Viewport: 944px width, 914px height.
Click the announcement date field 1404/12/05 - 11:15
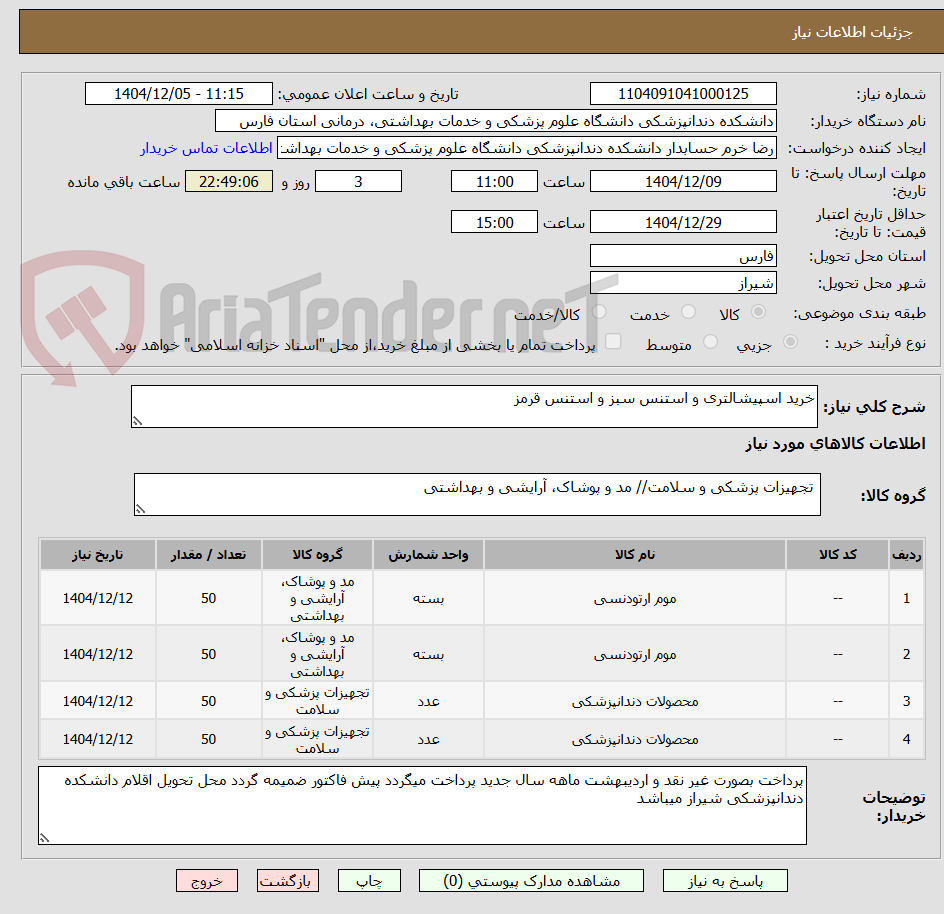[179, 94]
